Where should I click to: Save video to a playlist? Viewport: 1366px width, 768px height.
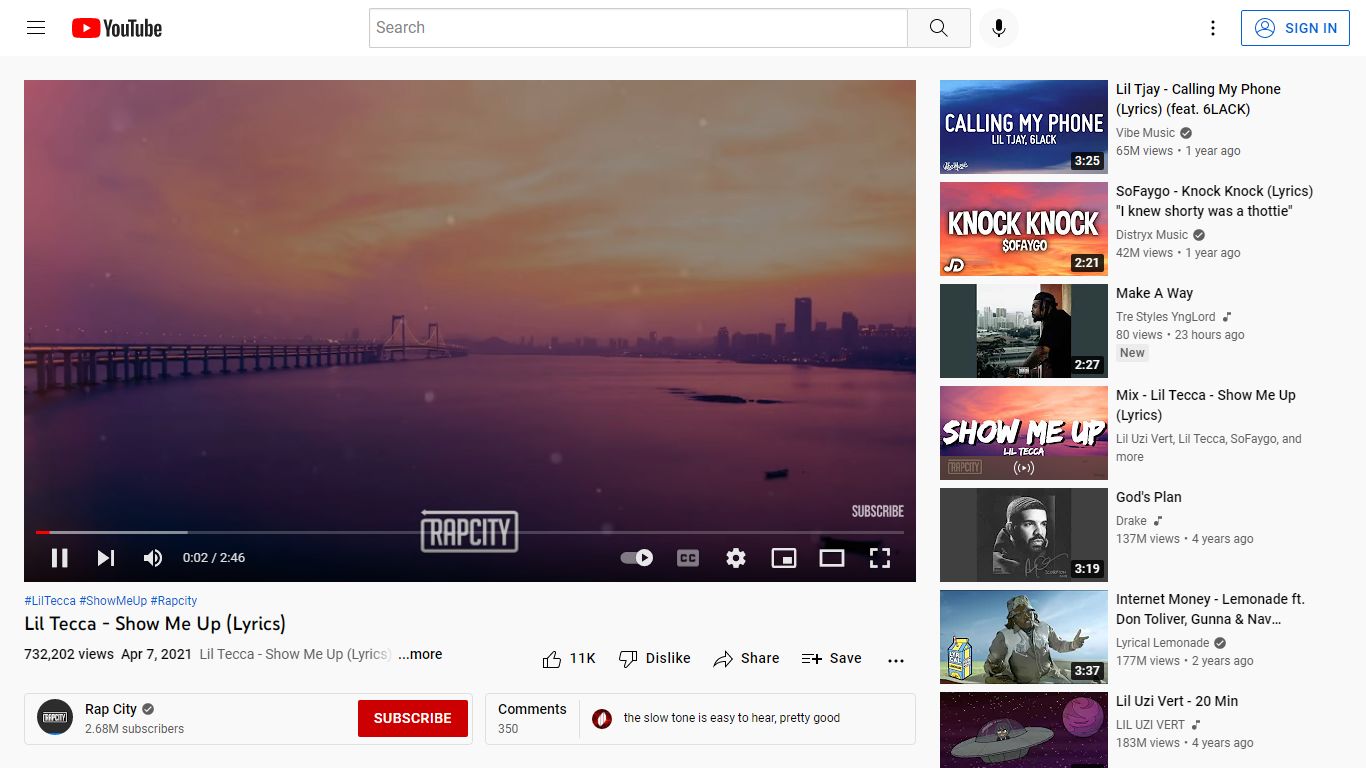[x=831, y=659]
